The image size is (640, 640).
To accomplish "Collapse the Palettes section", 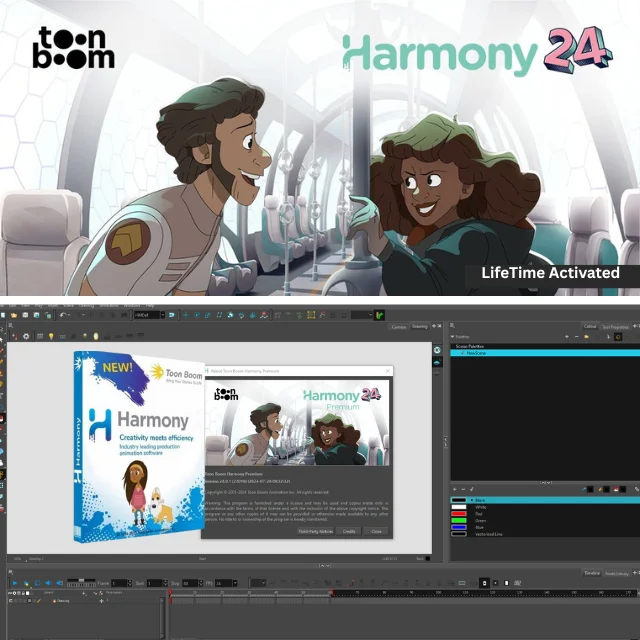I will [x=452, y=337].
